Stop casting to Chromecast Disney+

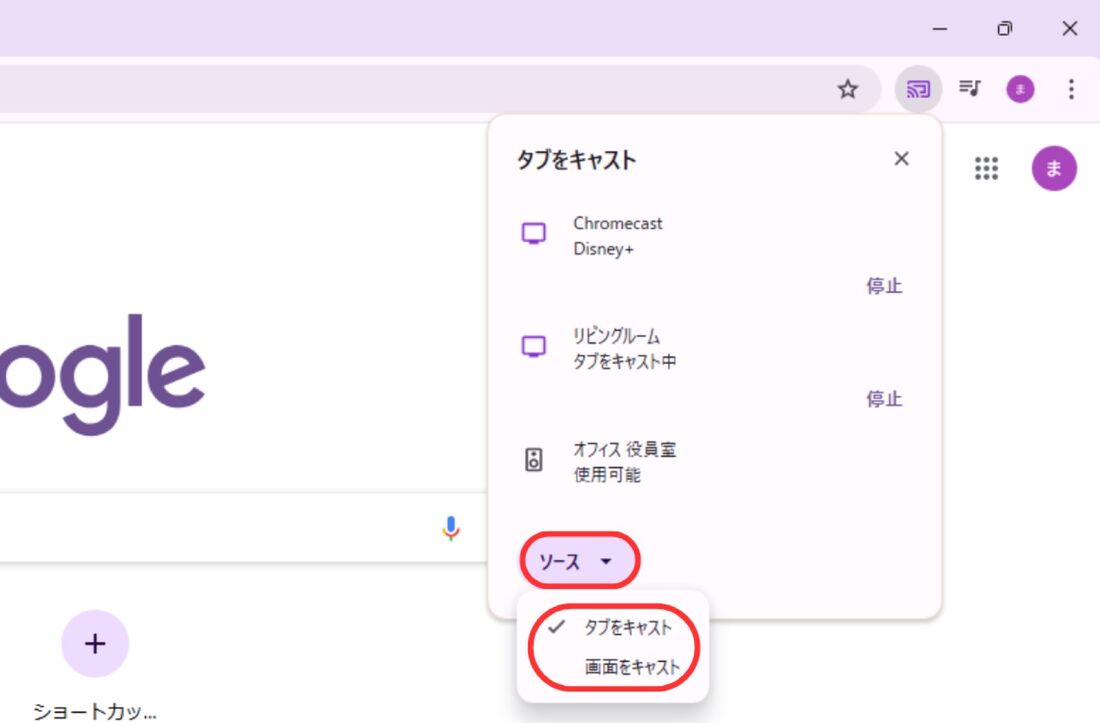(x=883, y=286)
